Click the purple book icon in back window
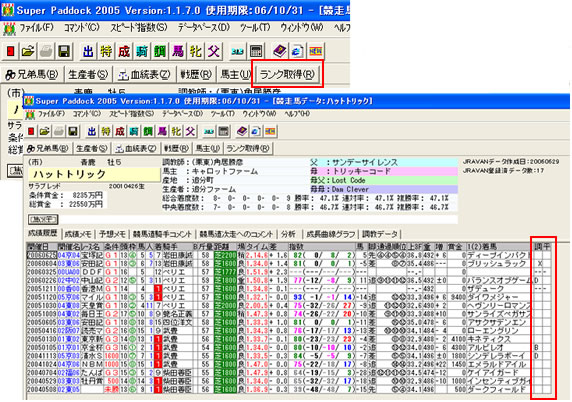This screenshot has height=402, width=572. 279,51
